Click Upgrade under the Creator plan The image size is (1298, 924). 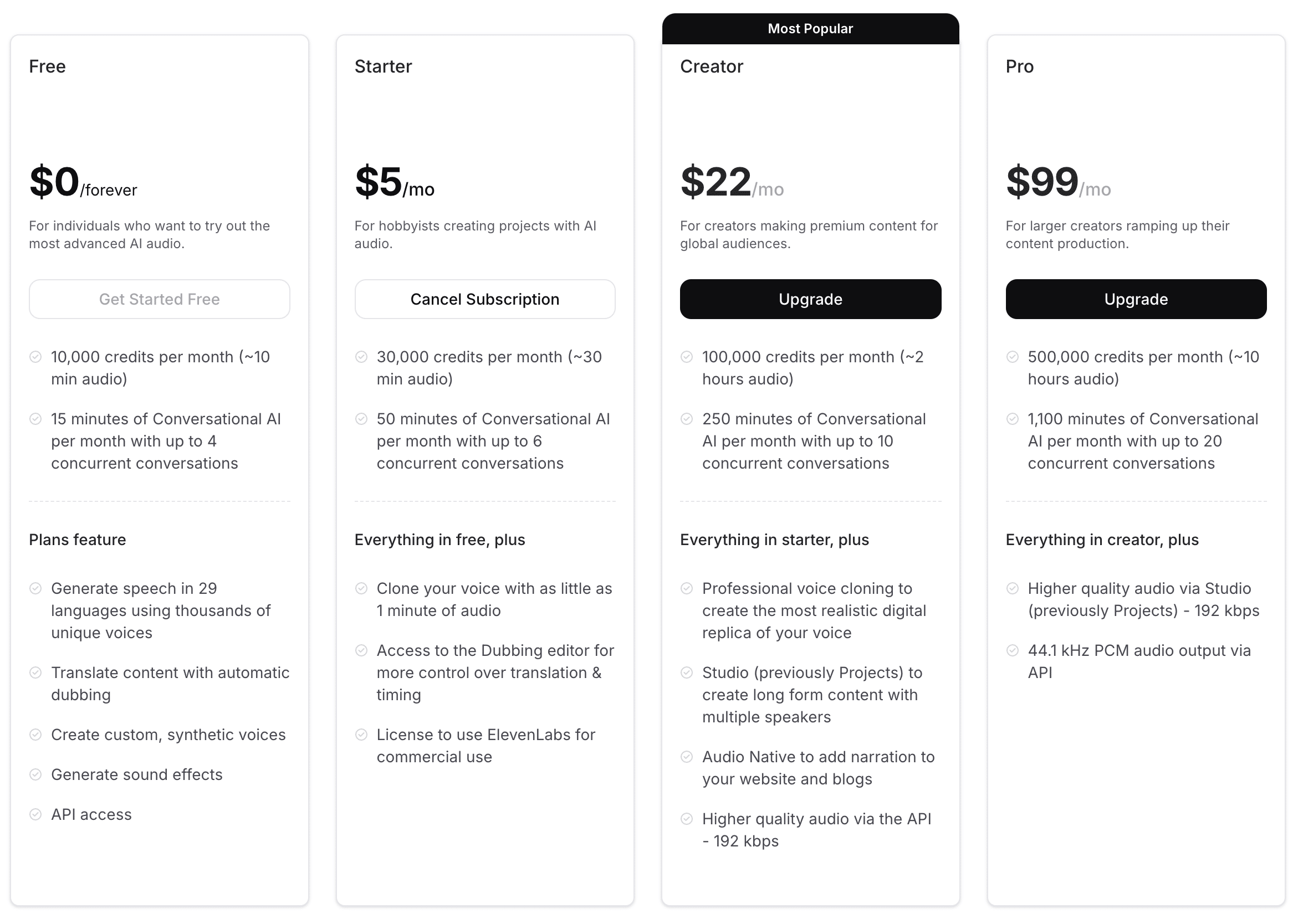click(810, 299)
